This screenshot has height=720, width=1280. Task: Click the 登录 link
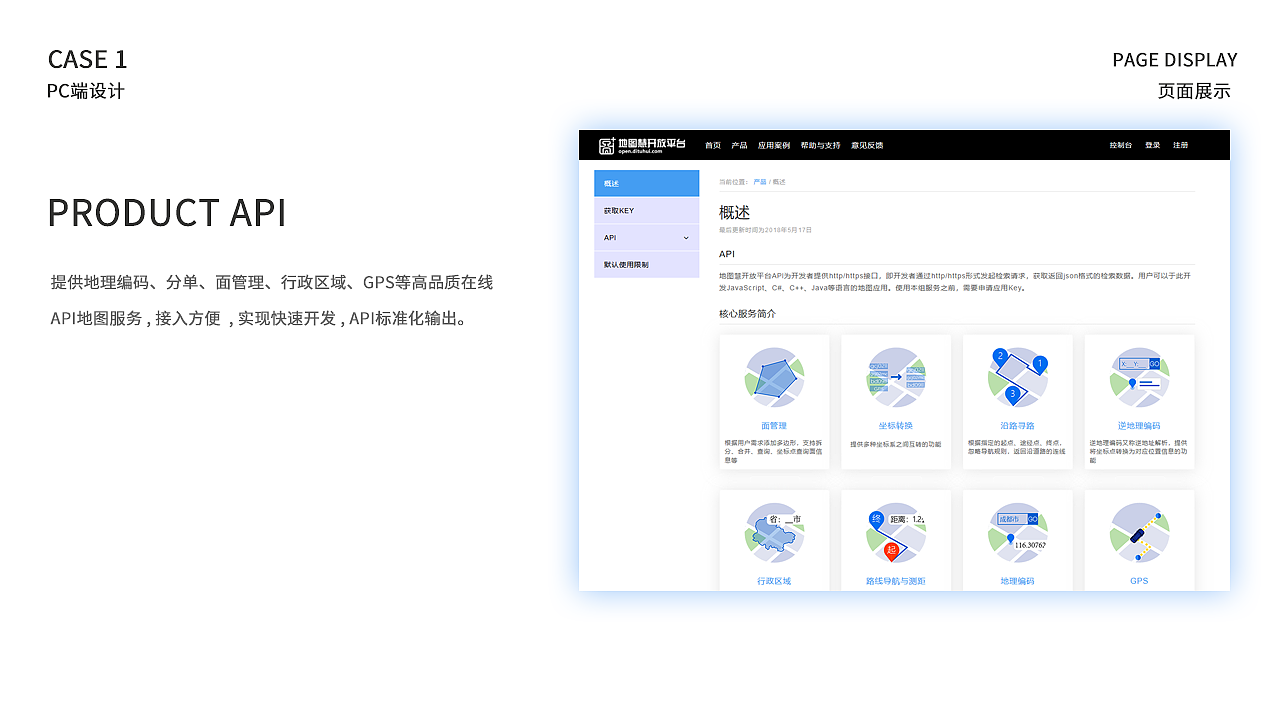click(1153, 146)
